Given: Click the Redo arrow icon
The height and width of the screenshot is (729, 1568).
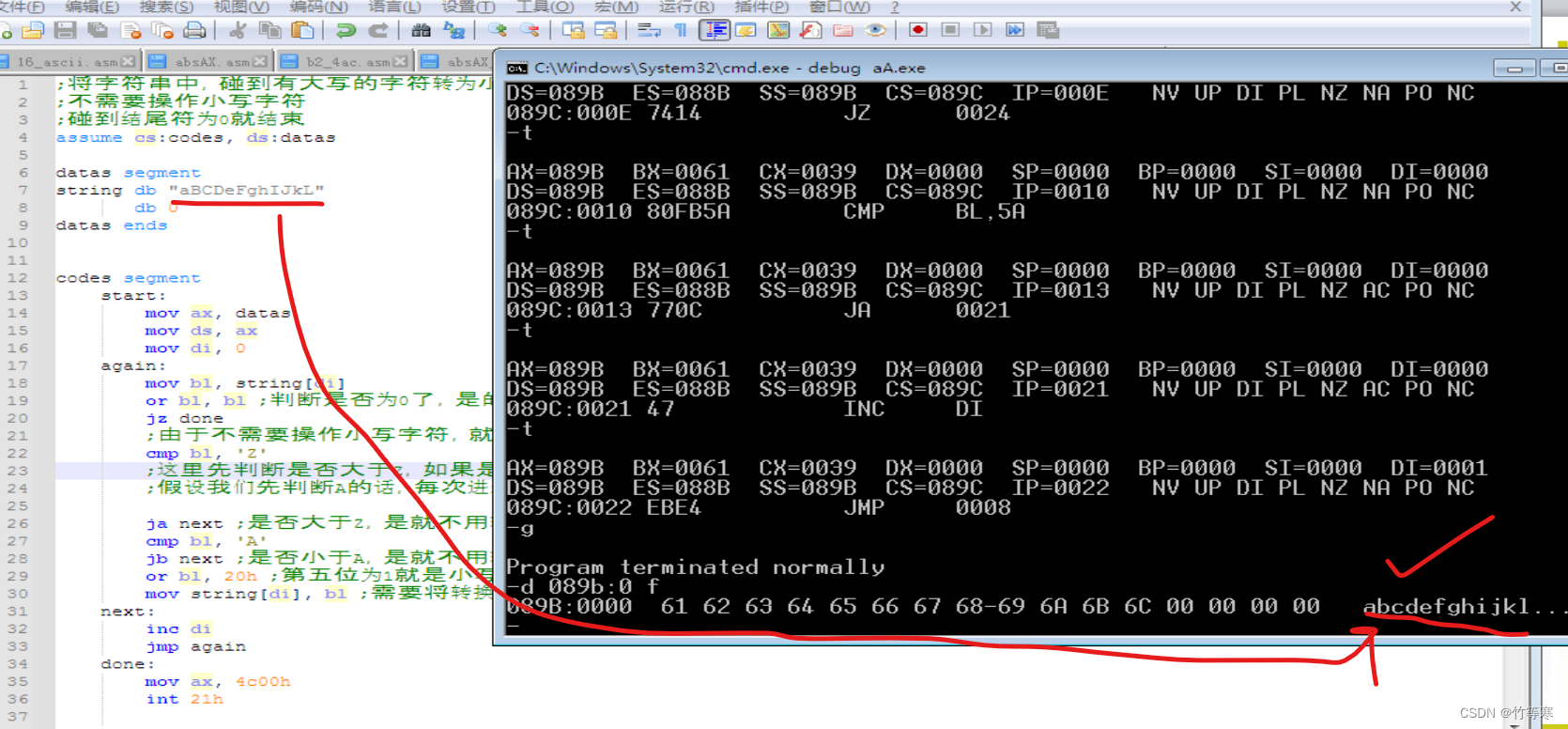Looking at the screenshot, I should pyautogui.click(x=378, y=31).
